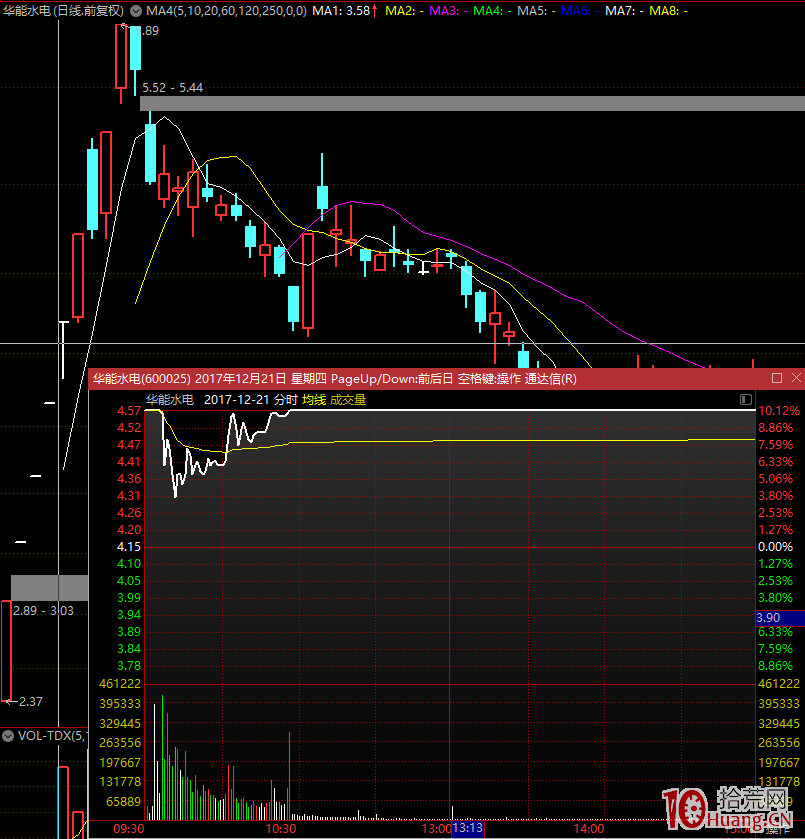The image size is (805, 839).
Task: Select the 均线 label in popup header
Action: coord(314,400)
